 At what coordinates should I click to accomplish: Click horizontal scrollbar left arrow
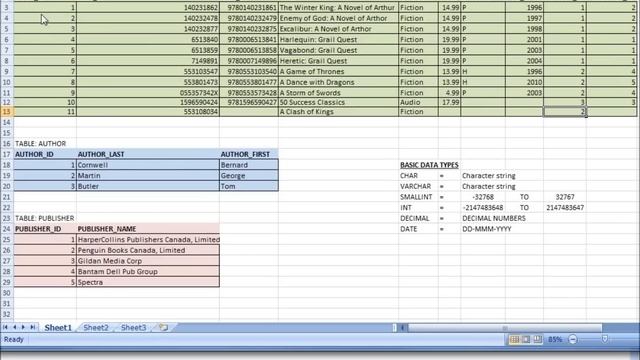point(402,328)
